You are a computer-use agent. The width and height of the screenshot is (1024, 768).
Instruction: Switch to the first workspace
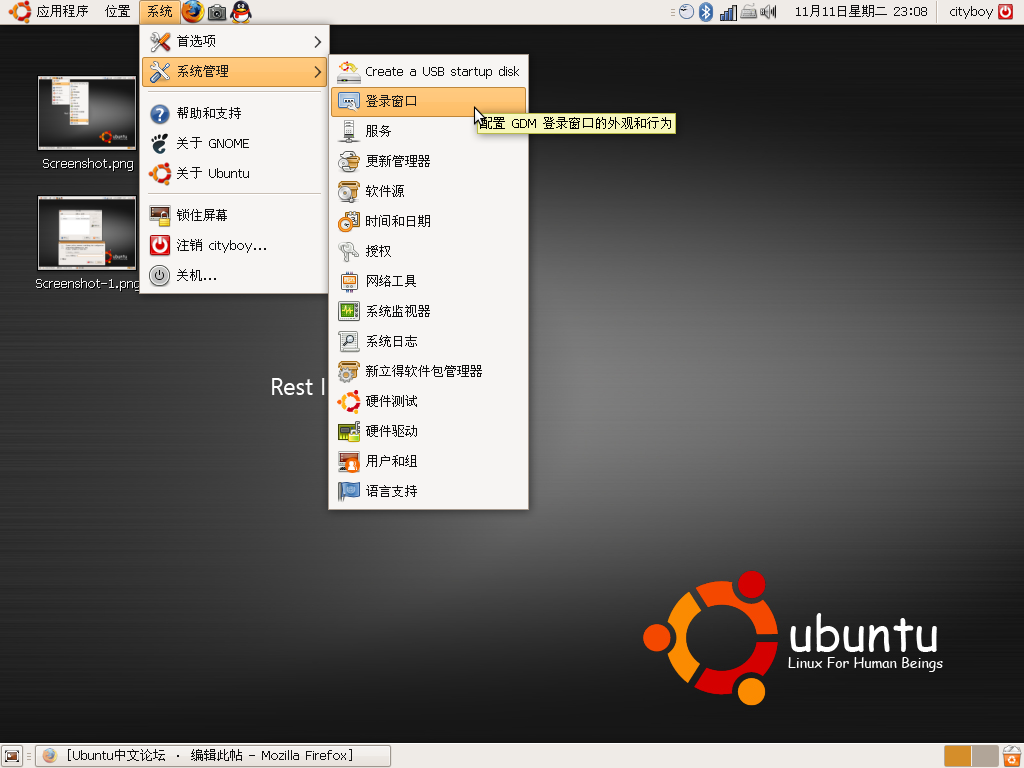point(957,756)
